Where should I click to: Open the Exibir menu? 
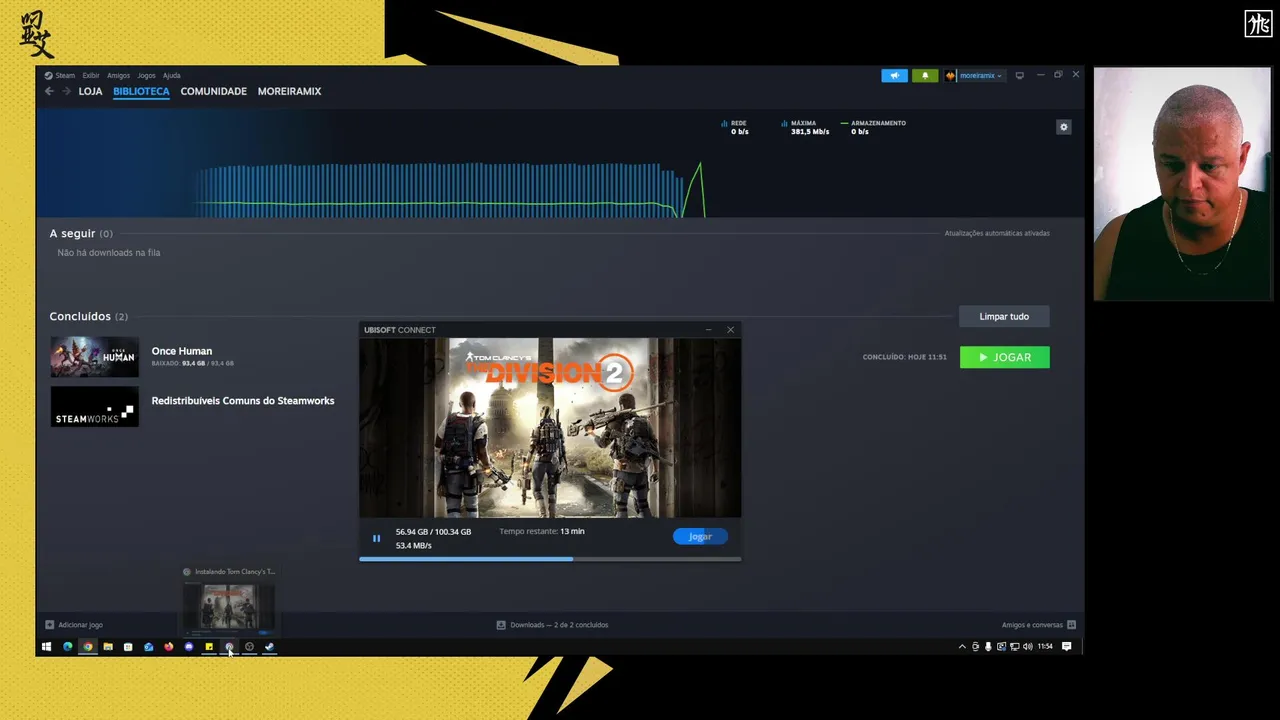(91, 75)
